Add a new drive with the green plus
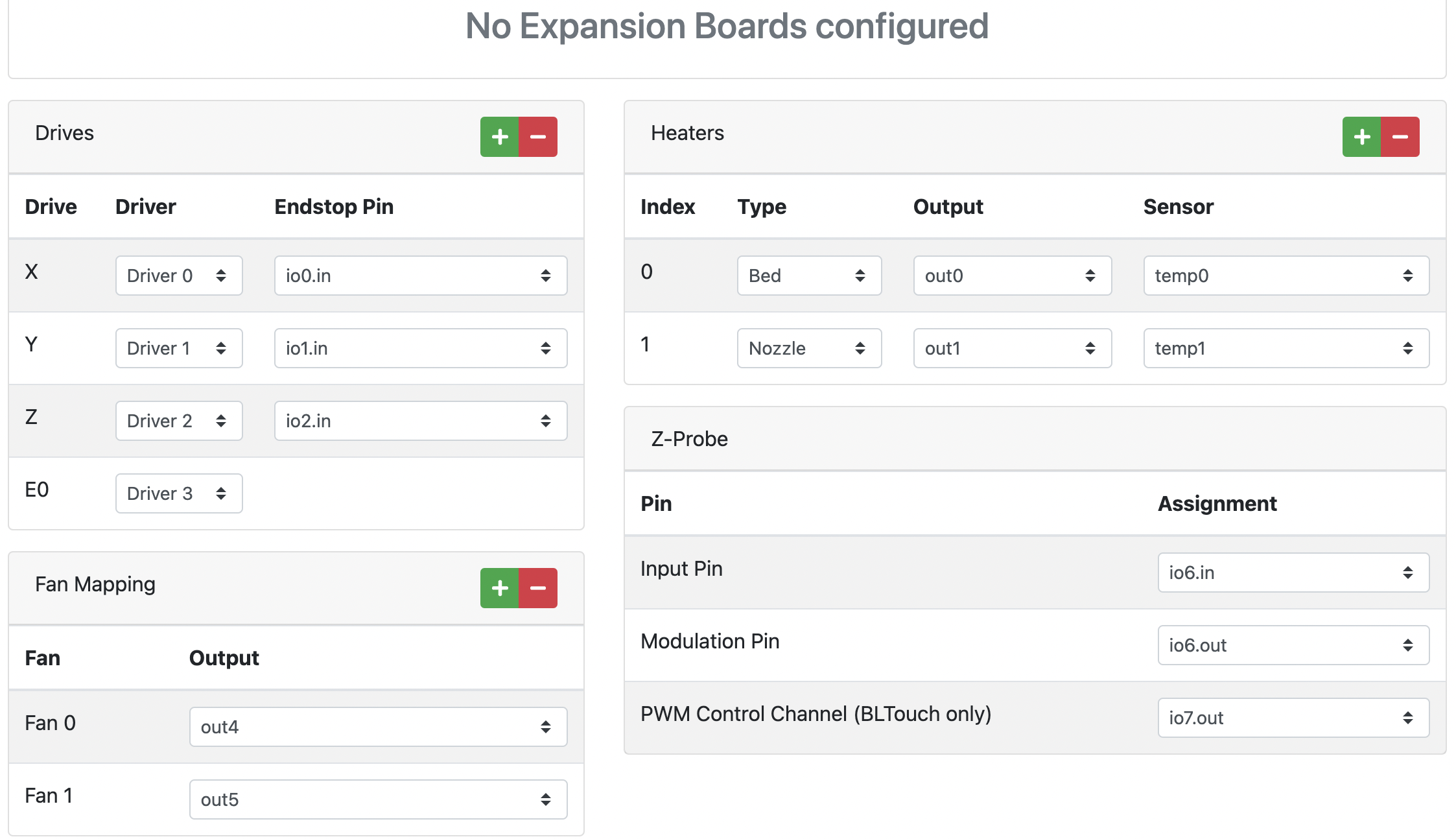The image size is (1456, 839). tap(499, 137)
